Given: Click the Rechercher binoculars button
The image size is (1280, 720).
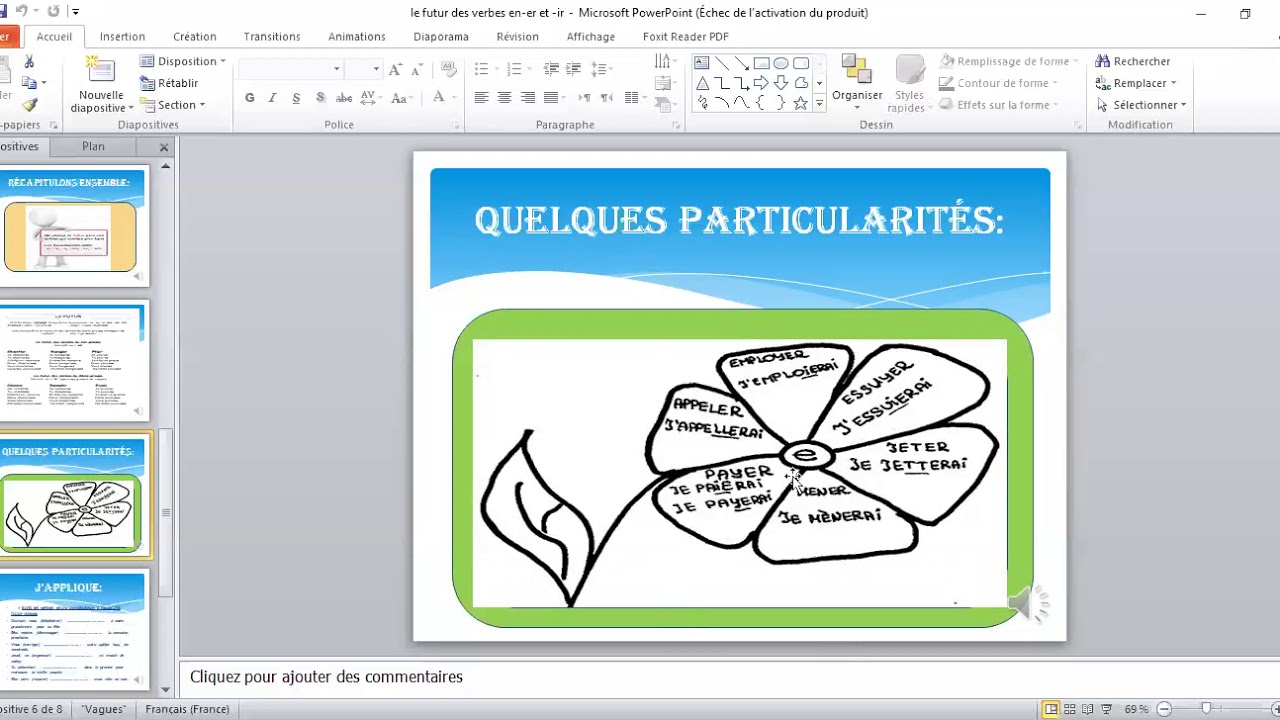Looking at the screenshot, I should 1133,62.
